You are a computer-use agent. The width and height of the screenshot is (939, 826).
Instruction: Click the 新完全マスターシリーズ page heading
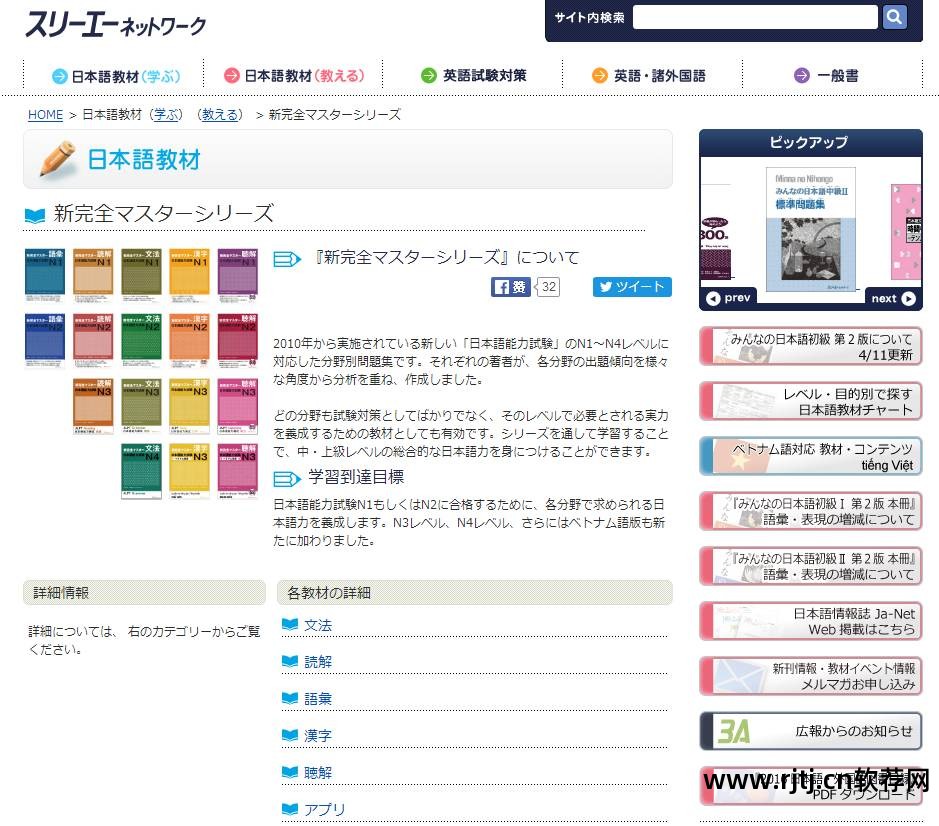(x=163, y=213)
